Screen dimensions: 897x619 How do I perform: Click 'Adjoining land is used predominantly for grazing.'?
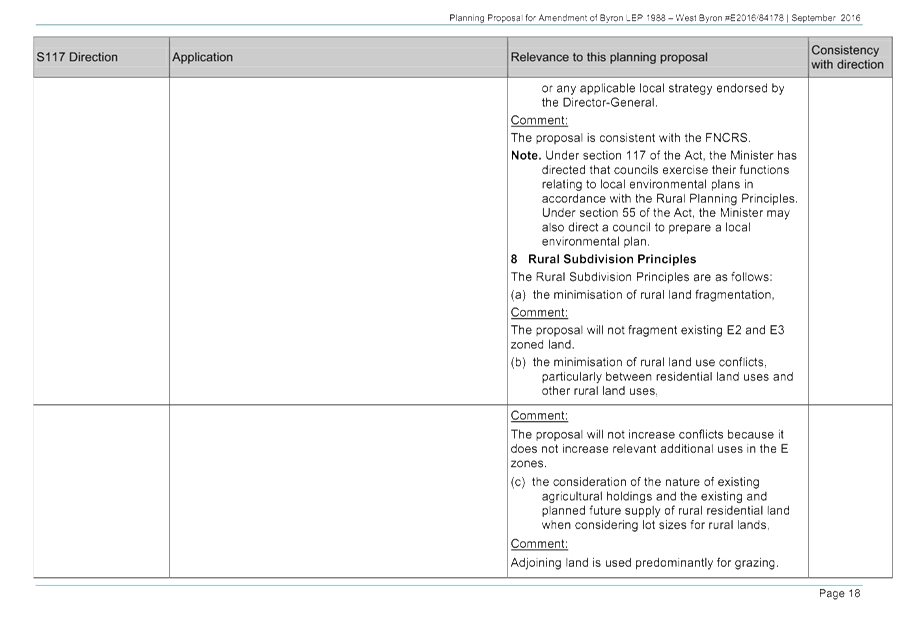[x=645, y=563]
